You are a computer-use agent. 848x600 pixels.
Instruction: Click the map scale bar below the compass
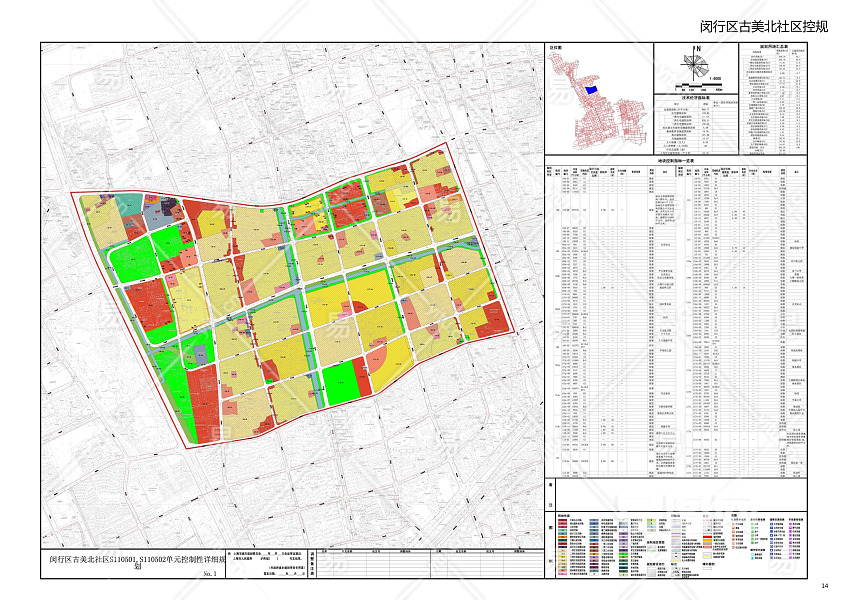coord(697,87)
